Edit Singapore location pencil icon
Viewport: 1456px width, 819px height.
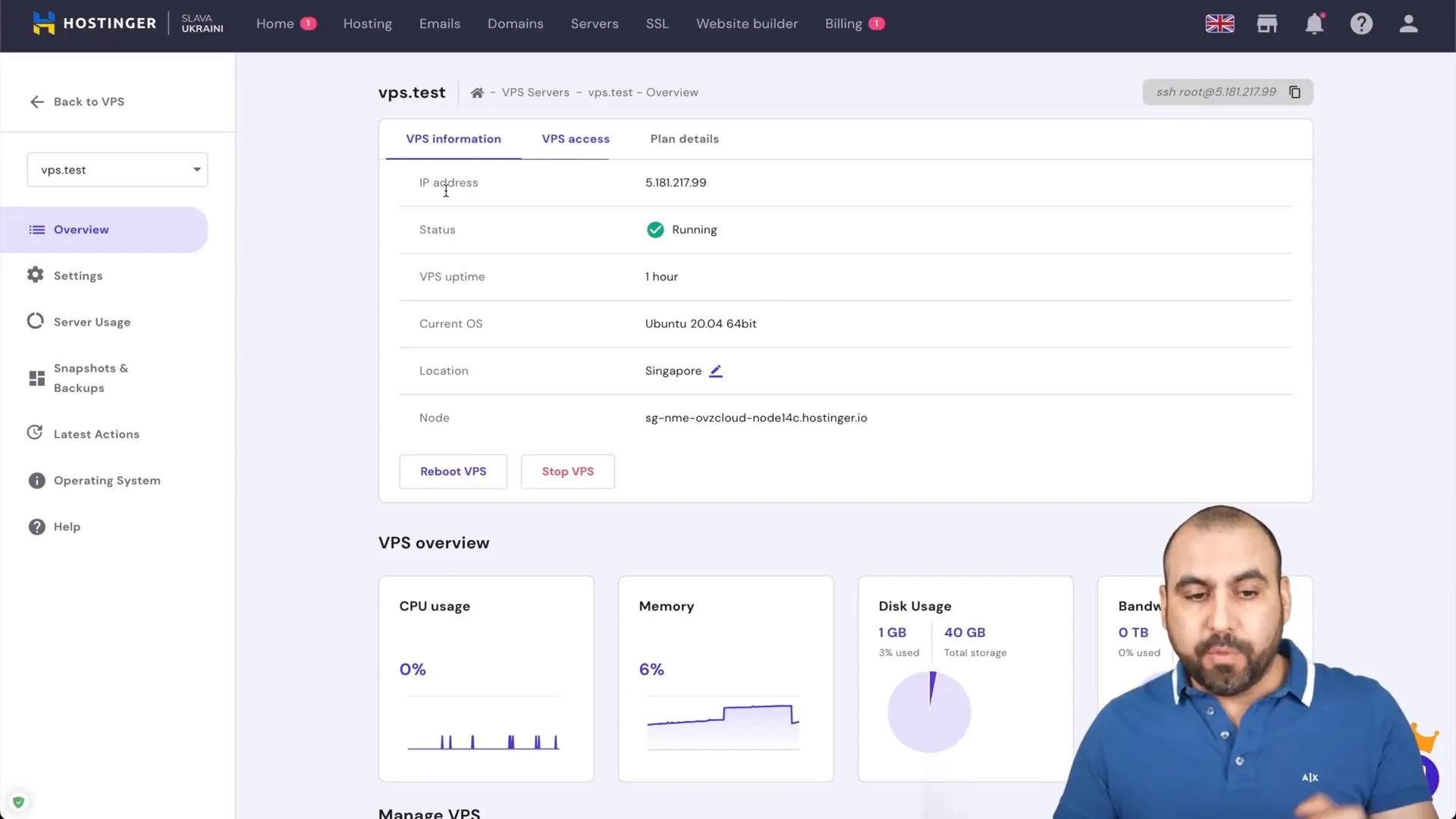(x=716, y=370)
